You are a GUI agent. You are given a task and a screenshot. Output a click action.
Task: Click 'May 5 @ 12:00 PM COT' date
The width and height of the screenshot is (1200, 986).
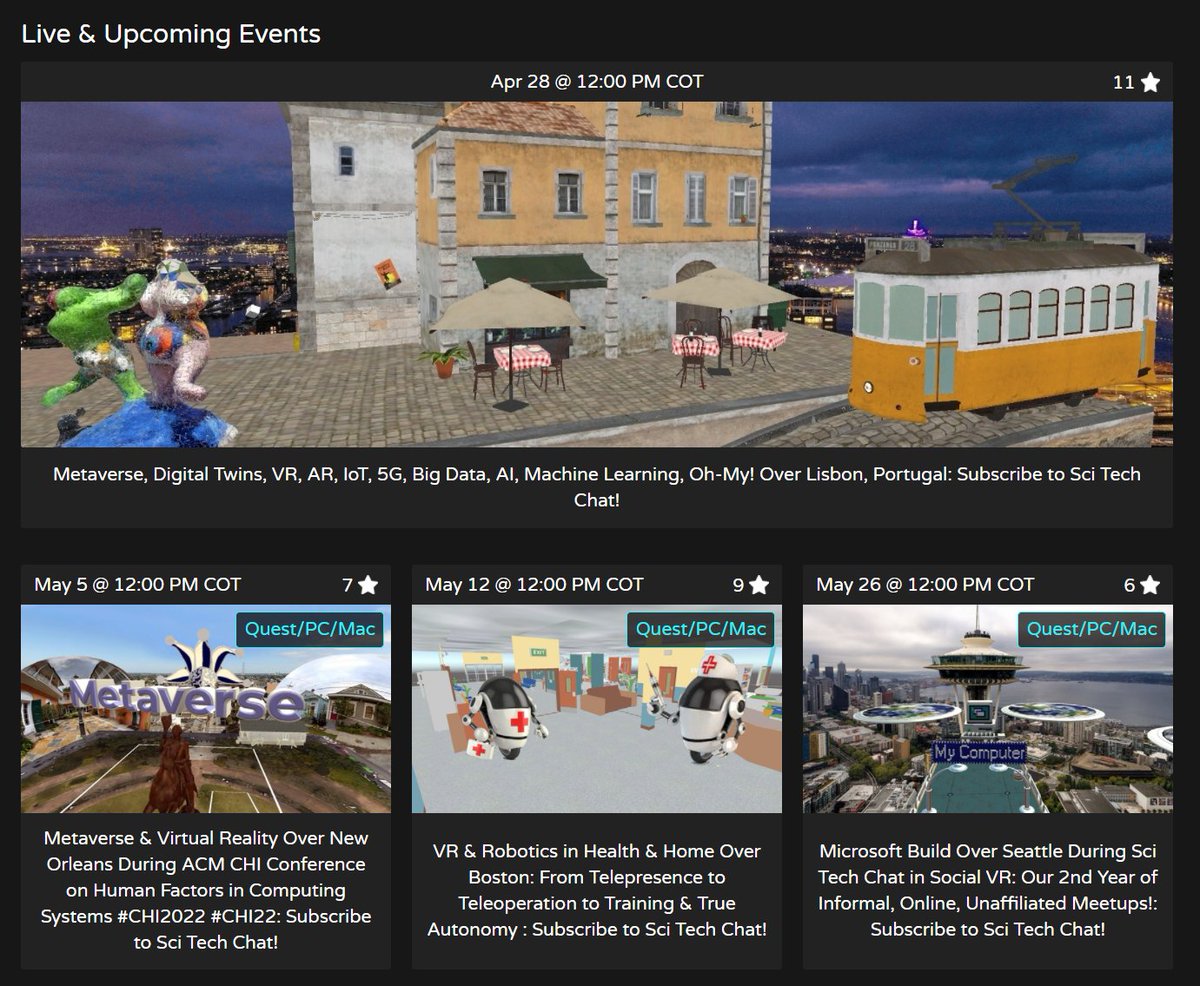tap(138, 584)
